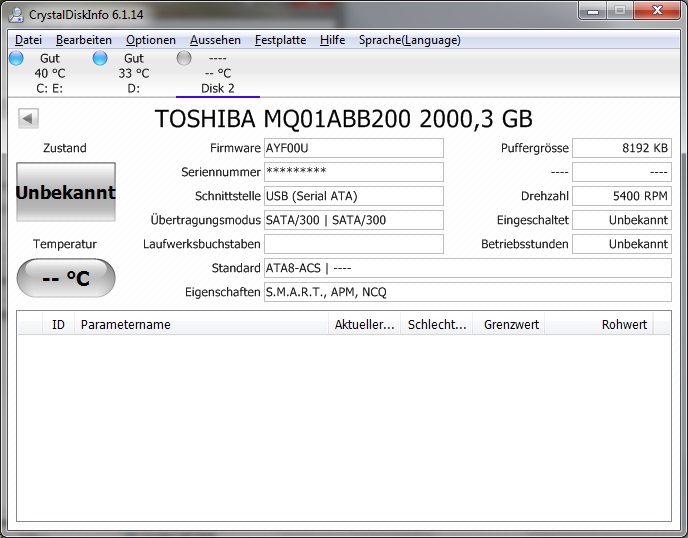The height and width of the screenshot is (538, 688).
Task: Click the Parametername column header
Action: point(201,324)
